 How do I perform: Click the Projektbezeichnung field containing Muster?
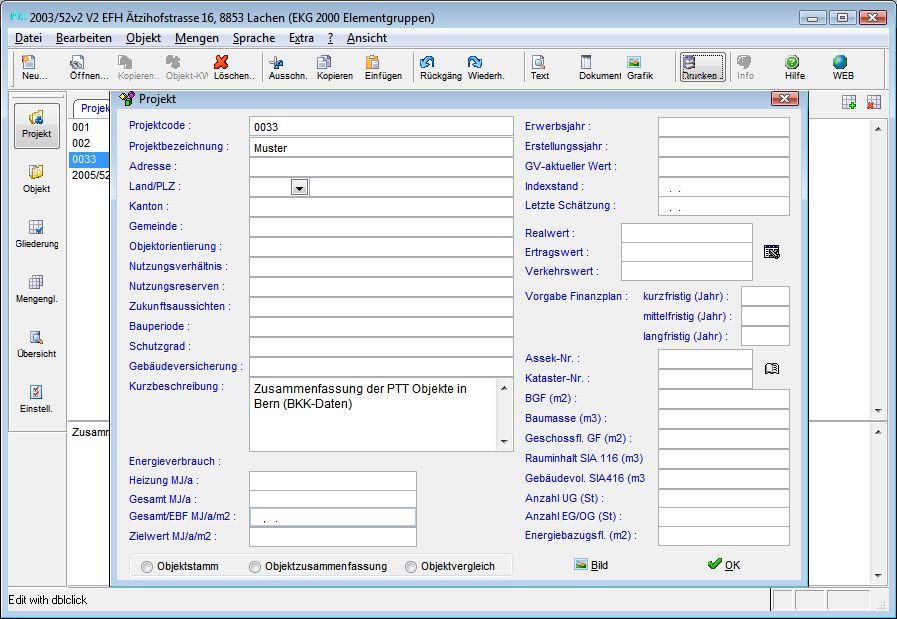click(x=381, y=147)
